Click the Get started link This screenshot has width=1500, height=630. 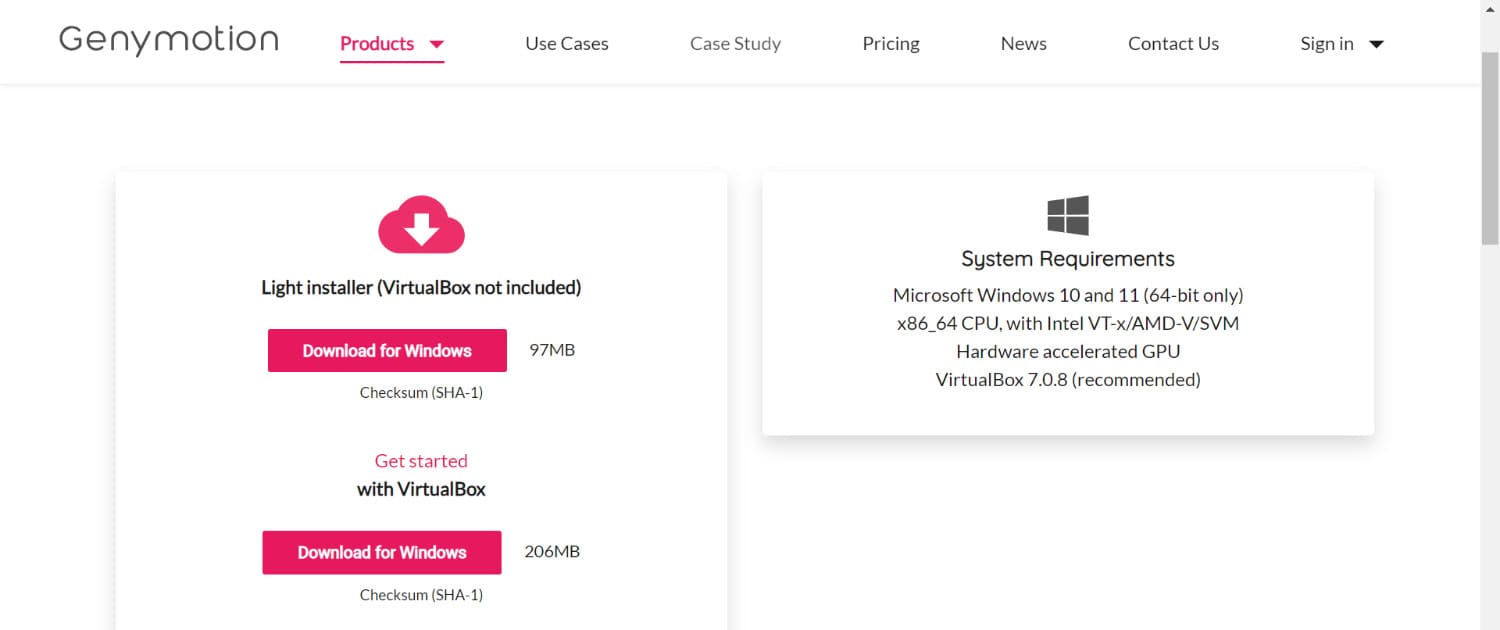(421, 461)
